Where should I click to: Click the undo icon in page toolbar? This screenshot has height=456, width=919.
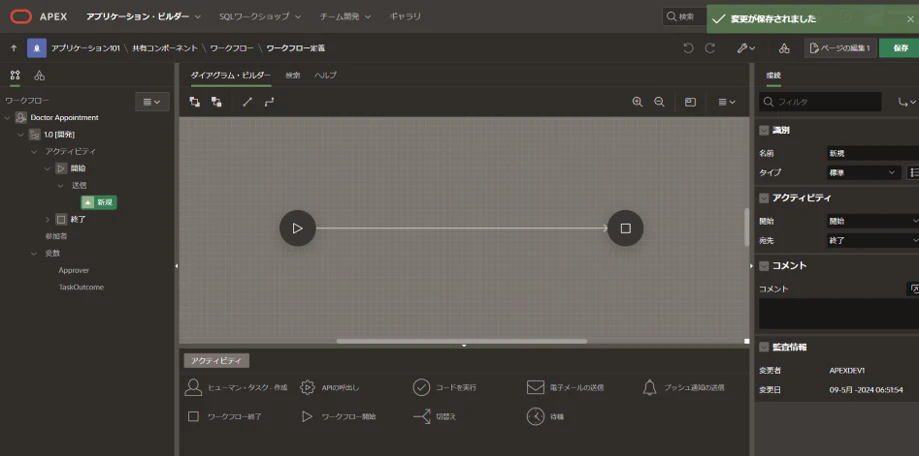coord(688,49)
